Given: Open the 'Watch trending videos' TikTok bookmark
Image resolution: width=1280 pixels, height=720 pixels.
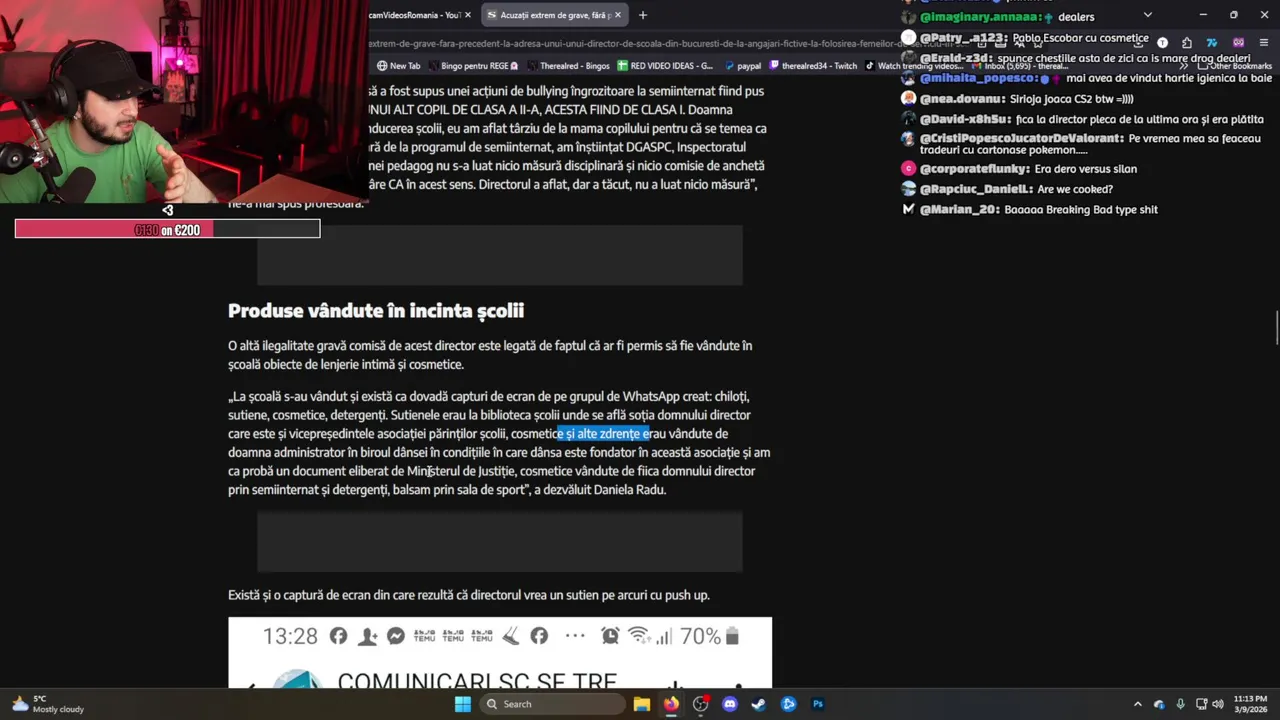Looking at the screenshot, I should tap(915, 66).
